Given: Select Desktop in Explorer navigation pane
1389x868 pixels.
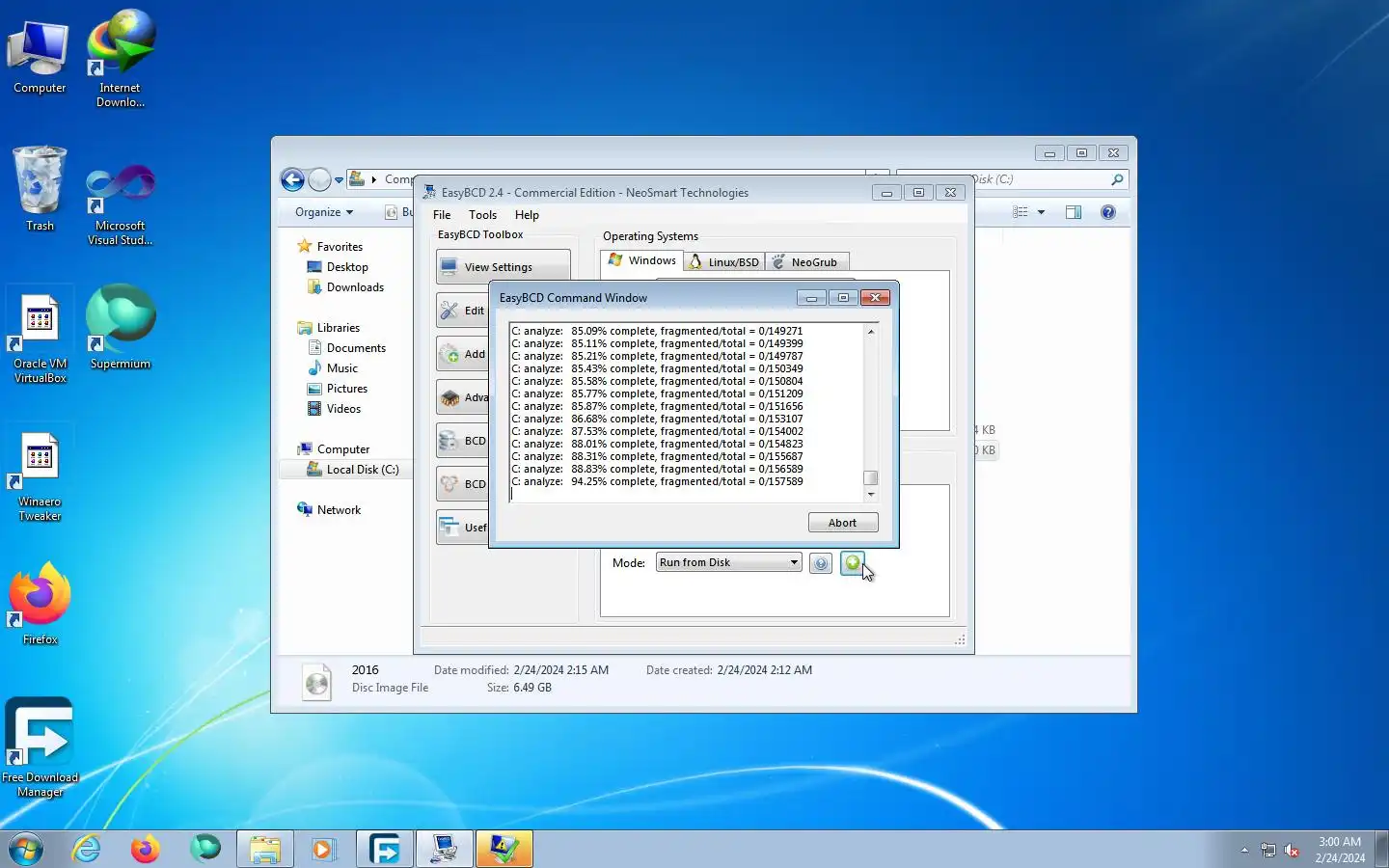Looking at the screenshot, I should pyautogui.click(x=338, y=267).
